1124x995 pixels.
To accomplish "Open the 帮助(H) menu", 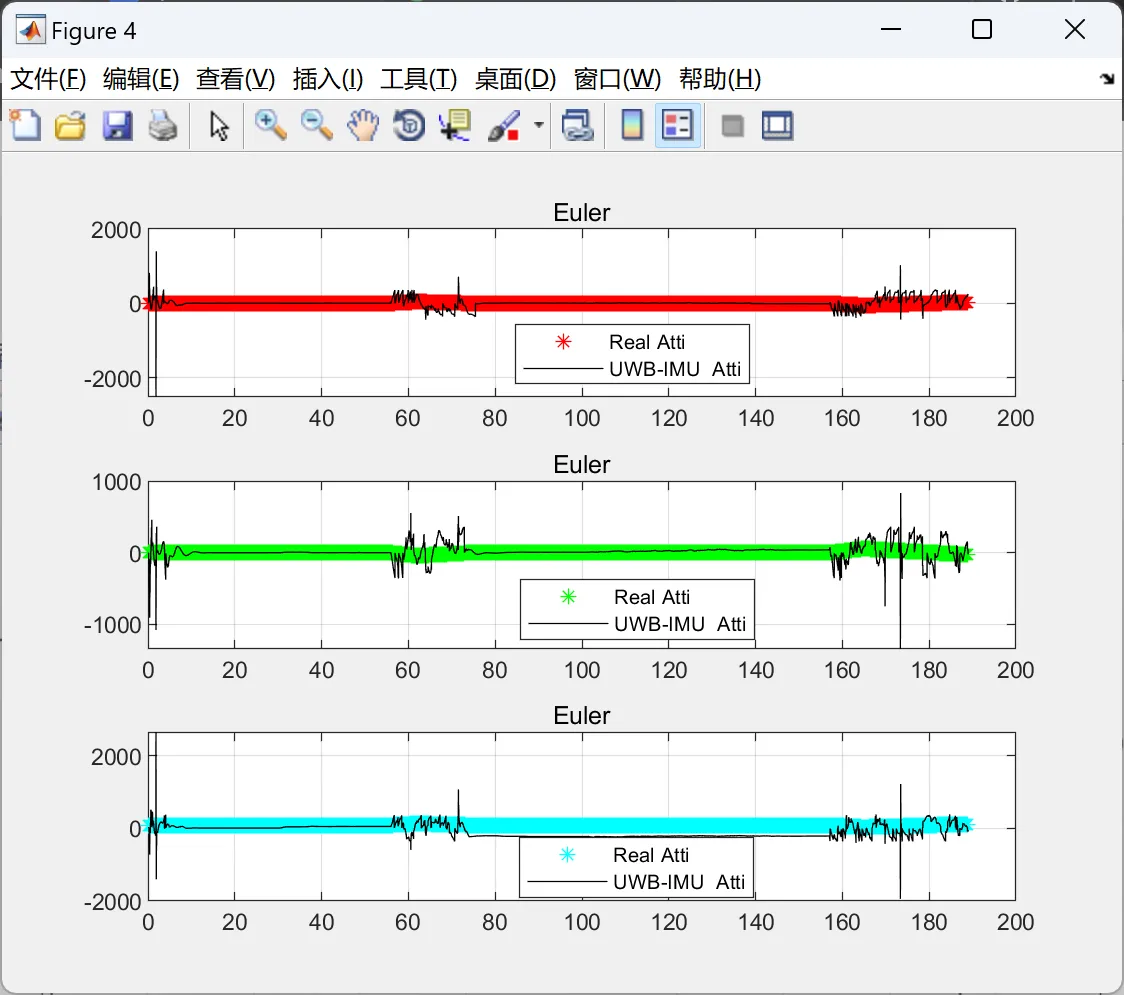I will coord(720,79).
